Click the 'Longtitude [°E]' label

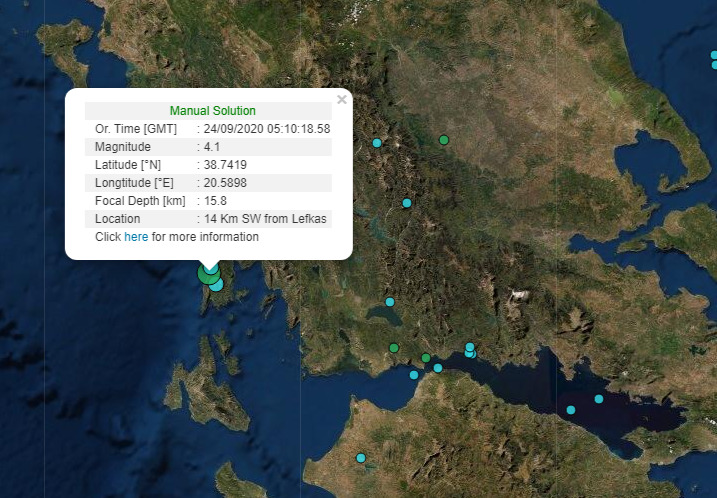[x=134, y=183]
